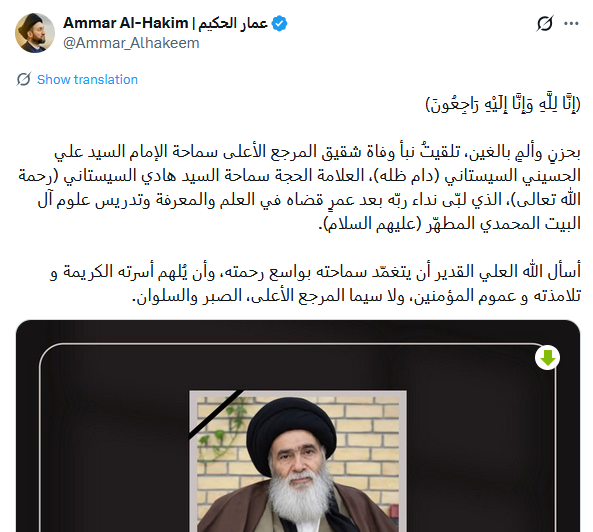The height and width of the screenshot is (532, 593).
Task: Click the final line ending الصبر والسلوان
Action: [x=356, y=296]
